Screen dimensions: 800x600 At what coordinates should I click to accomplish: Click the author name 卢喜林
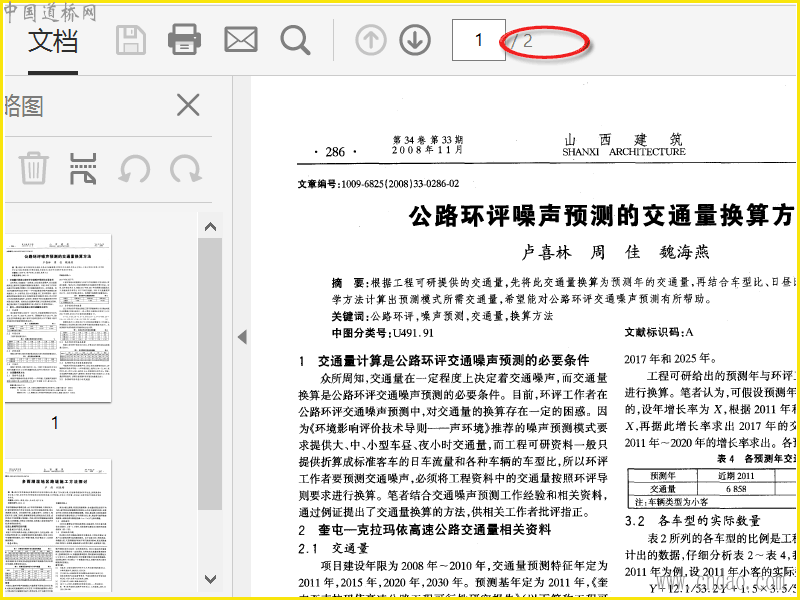click(546, 252)
